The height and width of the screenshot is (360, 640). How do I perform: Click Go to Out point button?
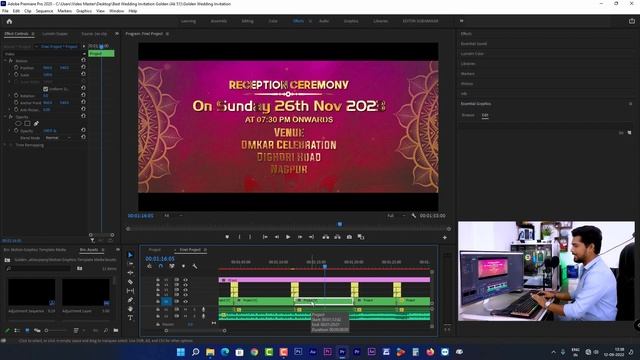(311, 237)
